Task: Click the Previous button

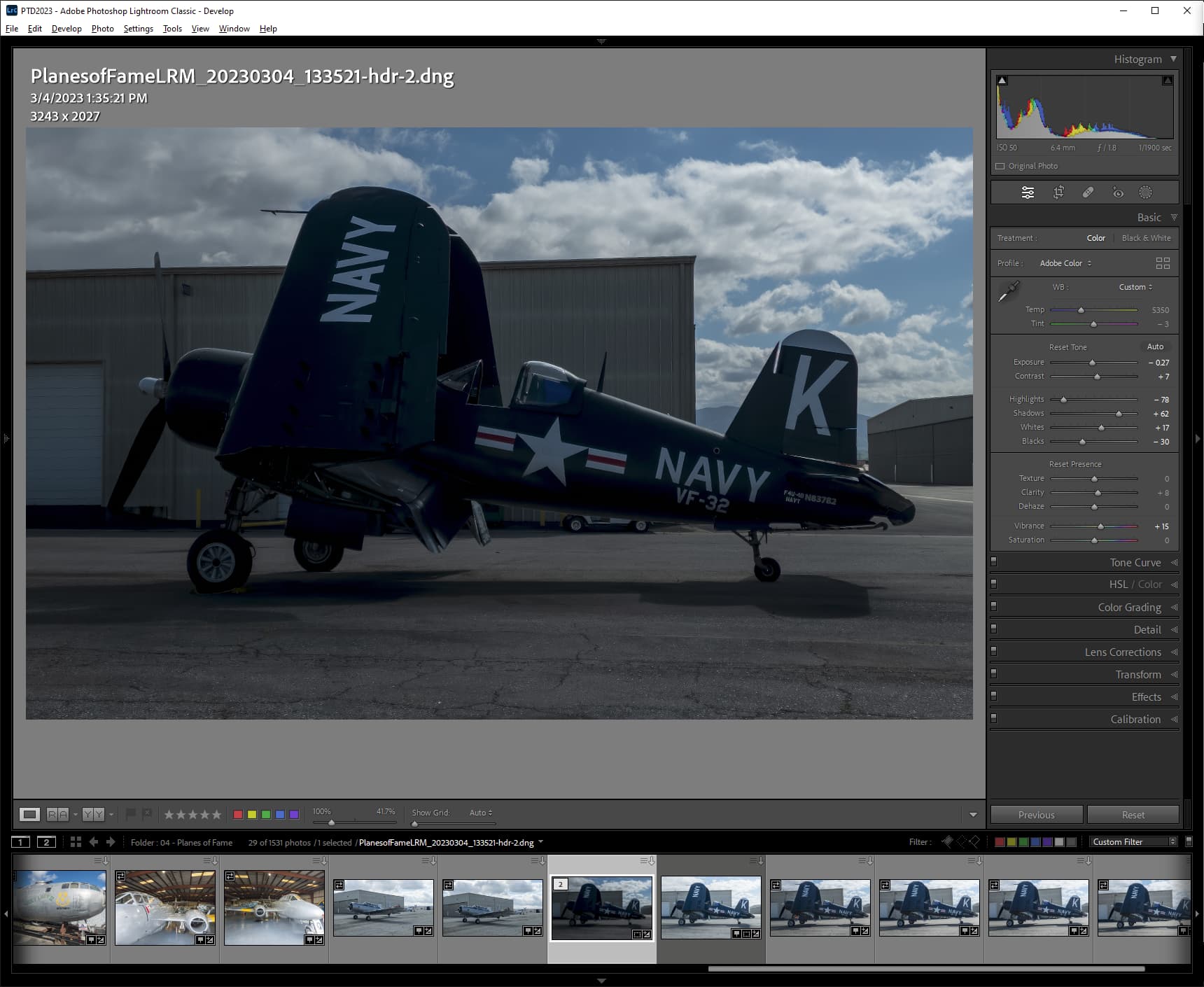Action: pos(1036,815)
